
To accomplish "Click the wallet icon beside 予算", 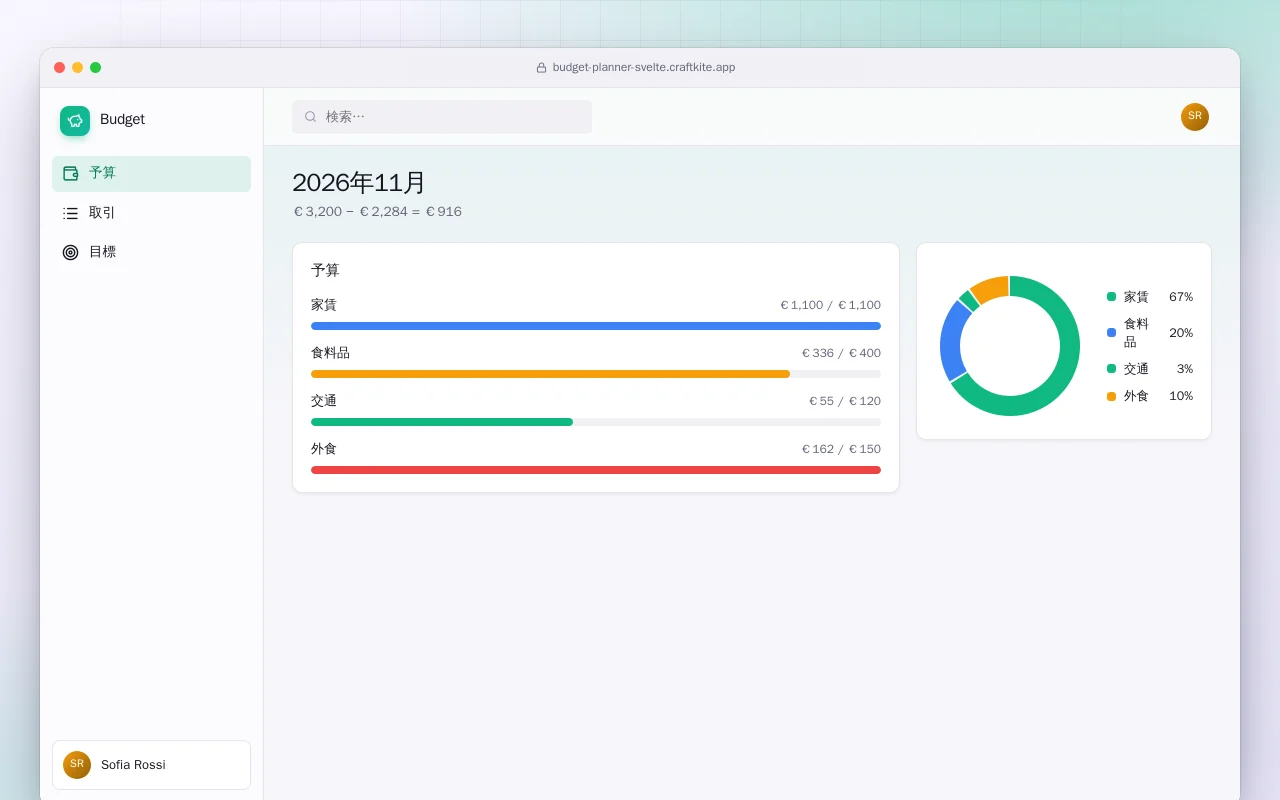I will click(71, 173).
